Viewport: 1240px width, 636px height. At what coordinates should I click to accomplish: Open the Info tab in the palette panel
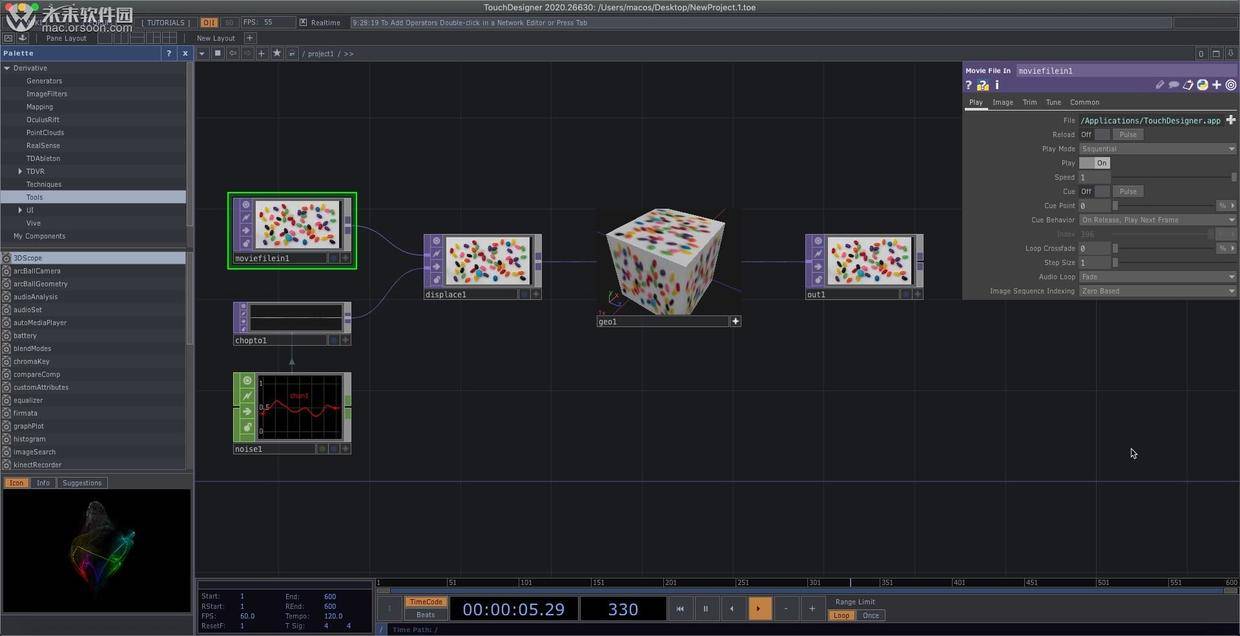43,482
